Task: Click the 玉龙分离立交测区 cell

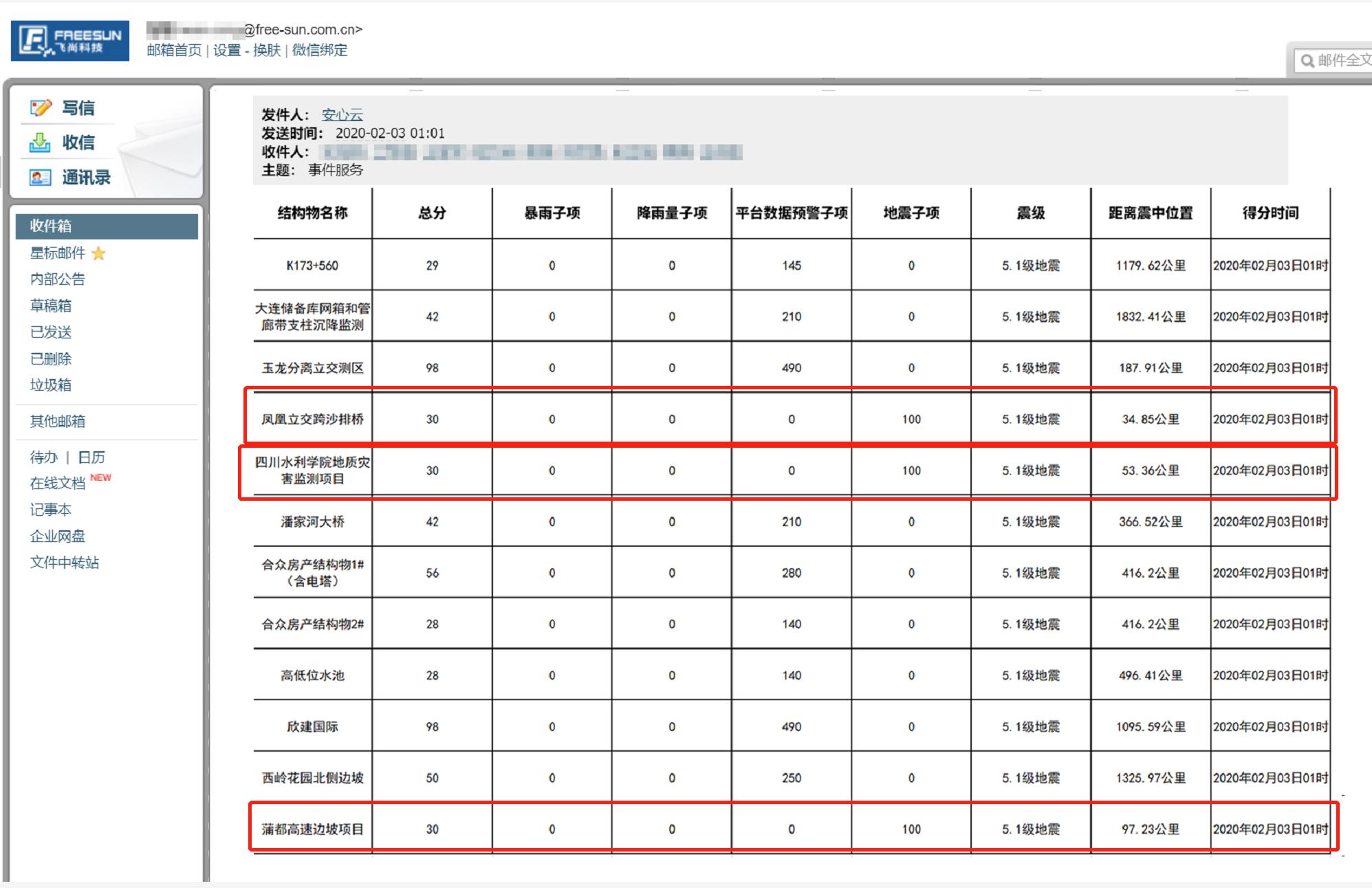Action: pos(313,368)
